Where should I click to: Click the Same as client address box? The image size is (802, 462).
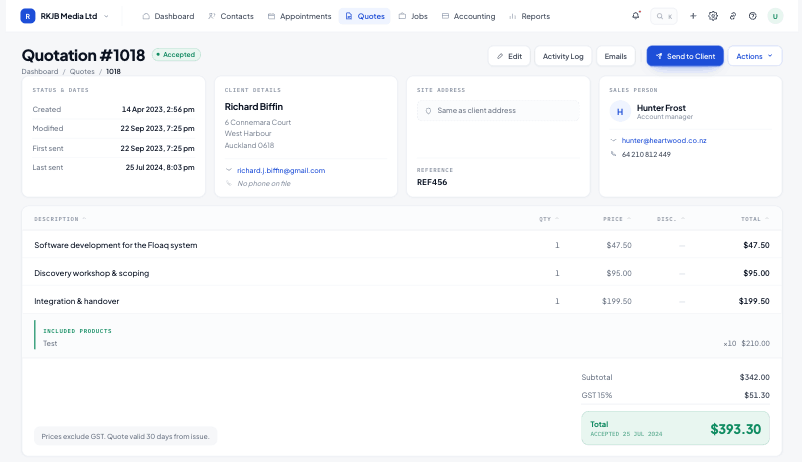tap(498, 111)
